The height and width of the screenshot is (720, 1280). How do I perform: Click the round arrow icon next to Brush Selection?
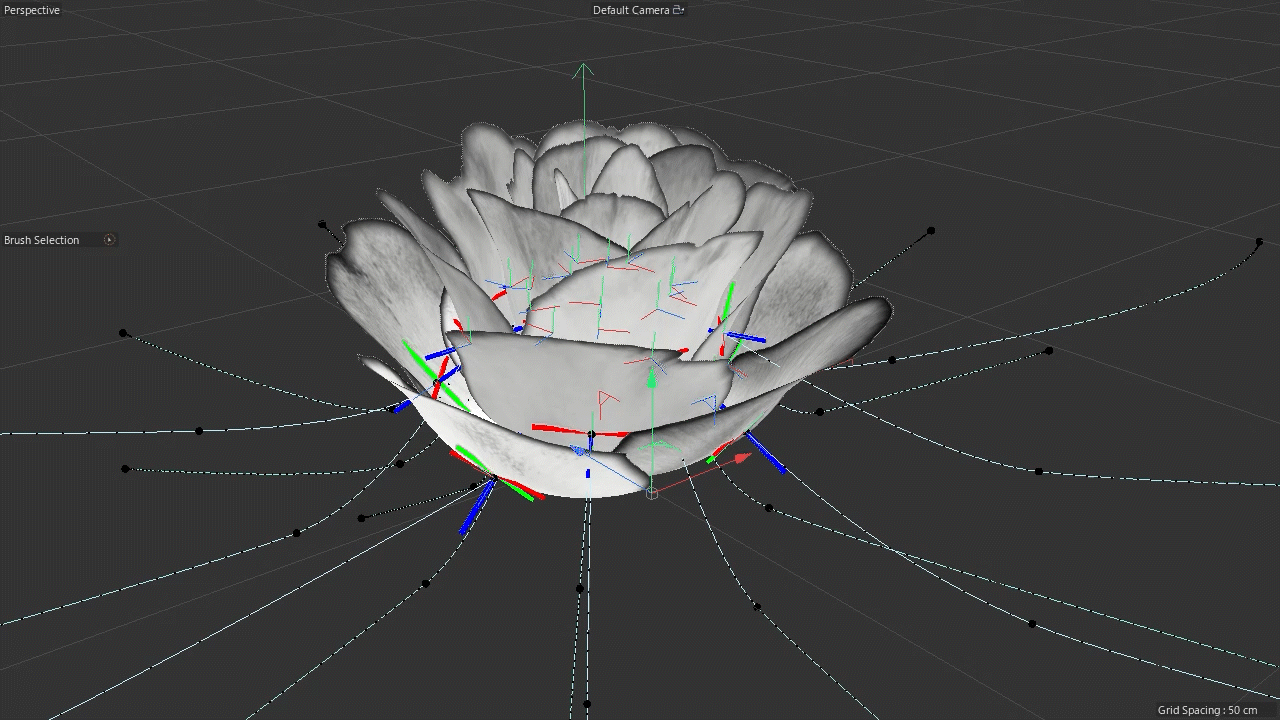110,240
